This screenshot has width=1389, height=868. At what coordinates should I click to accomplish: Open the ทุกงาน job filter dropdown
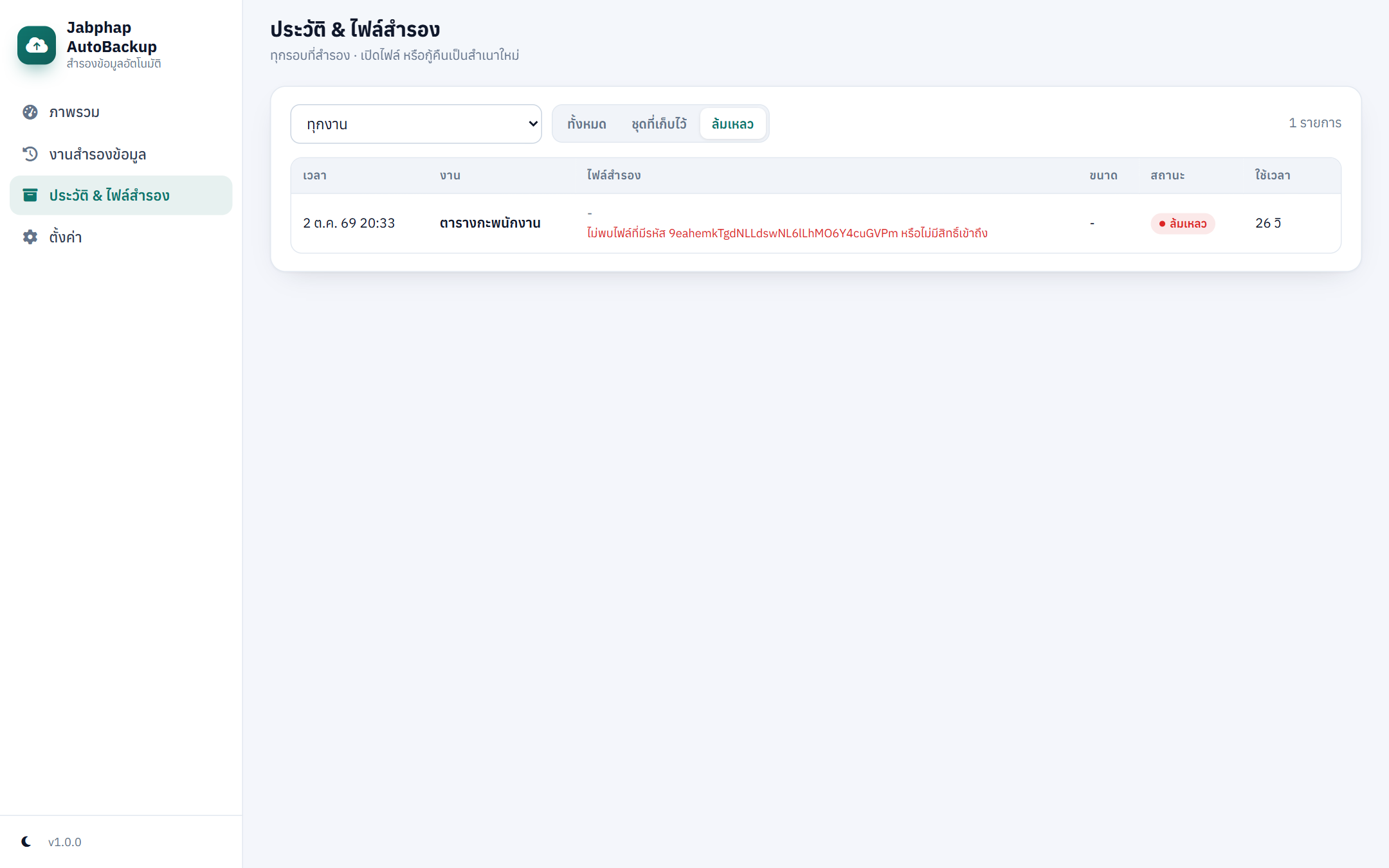(x=416, y=124)
